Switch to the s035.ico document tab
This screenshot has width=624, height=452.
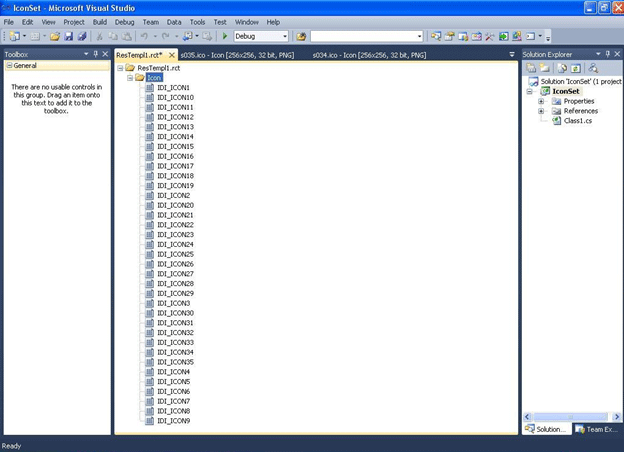(x=237, y=55)
